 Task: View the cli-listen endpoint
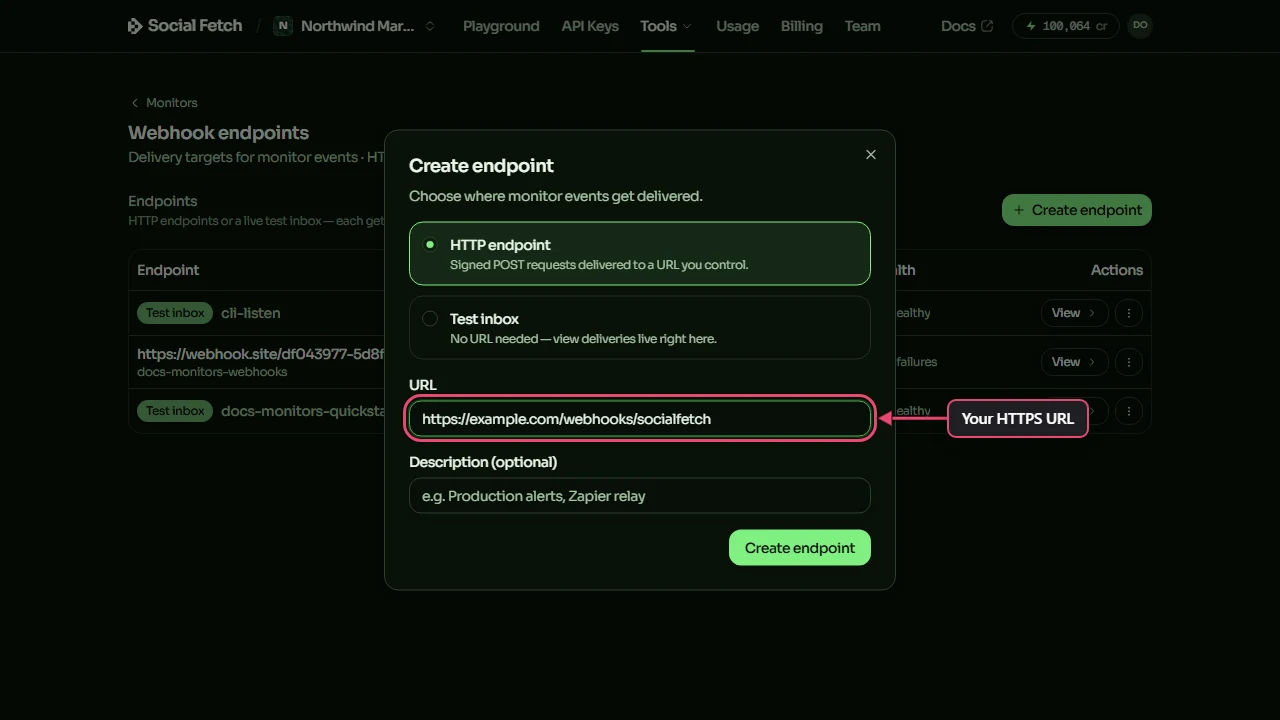point(1075,313)
